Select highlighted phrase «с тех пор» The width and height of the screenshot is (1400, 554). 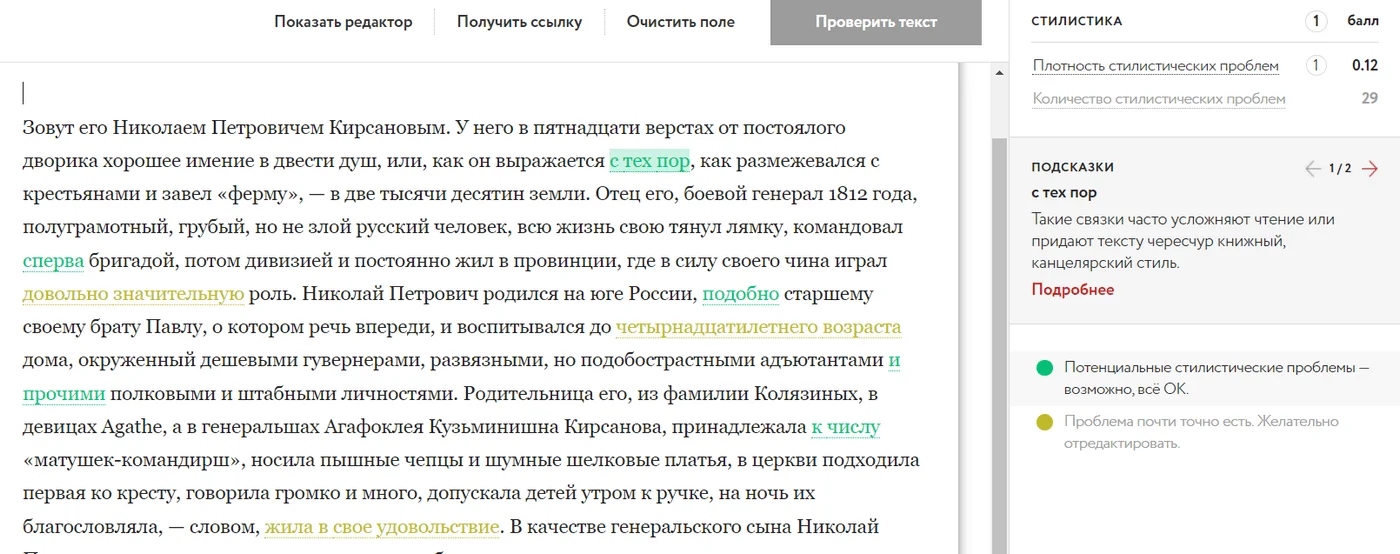tap(650, 161)
